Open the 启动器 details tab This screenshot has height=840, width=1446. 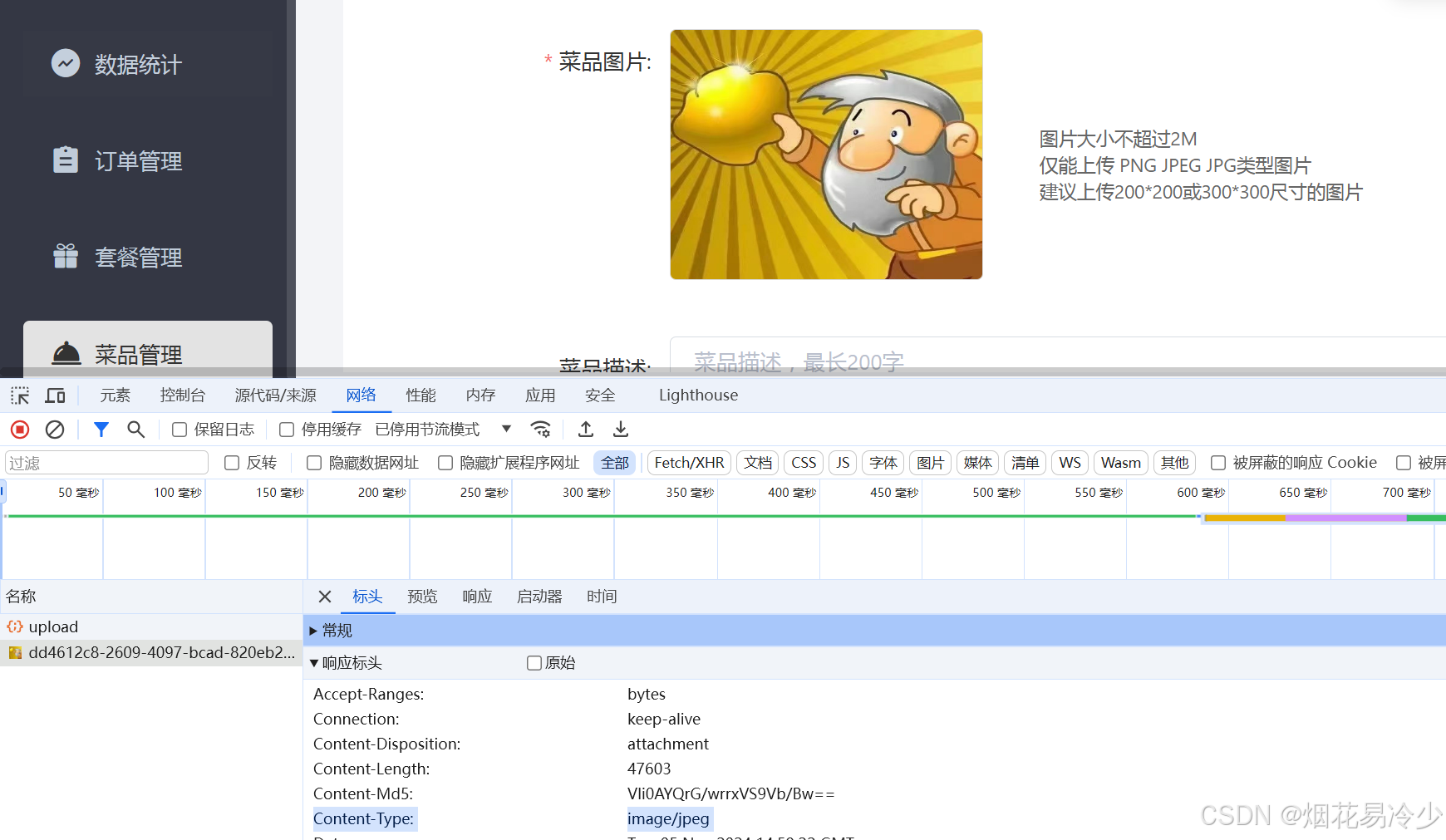coord(539,597)
